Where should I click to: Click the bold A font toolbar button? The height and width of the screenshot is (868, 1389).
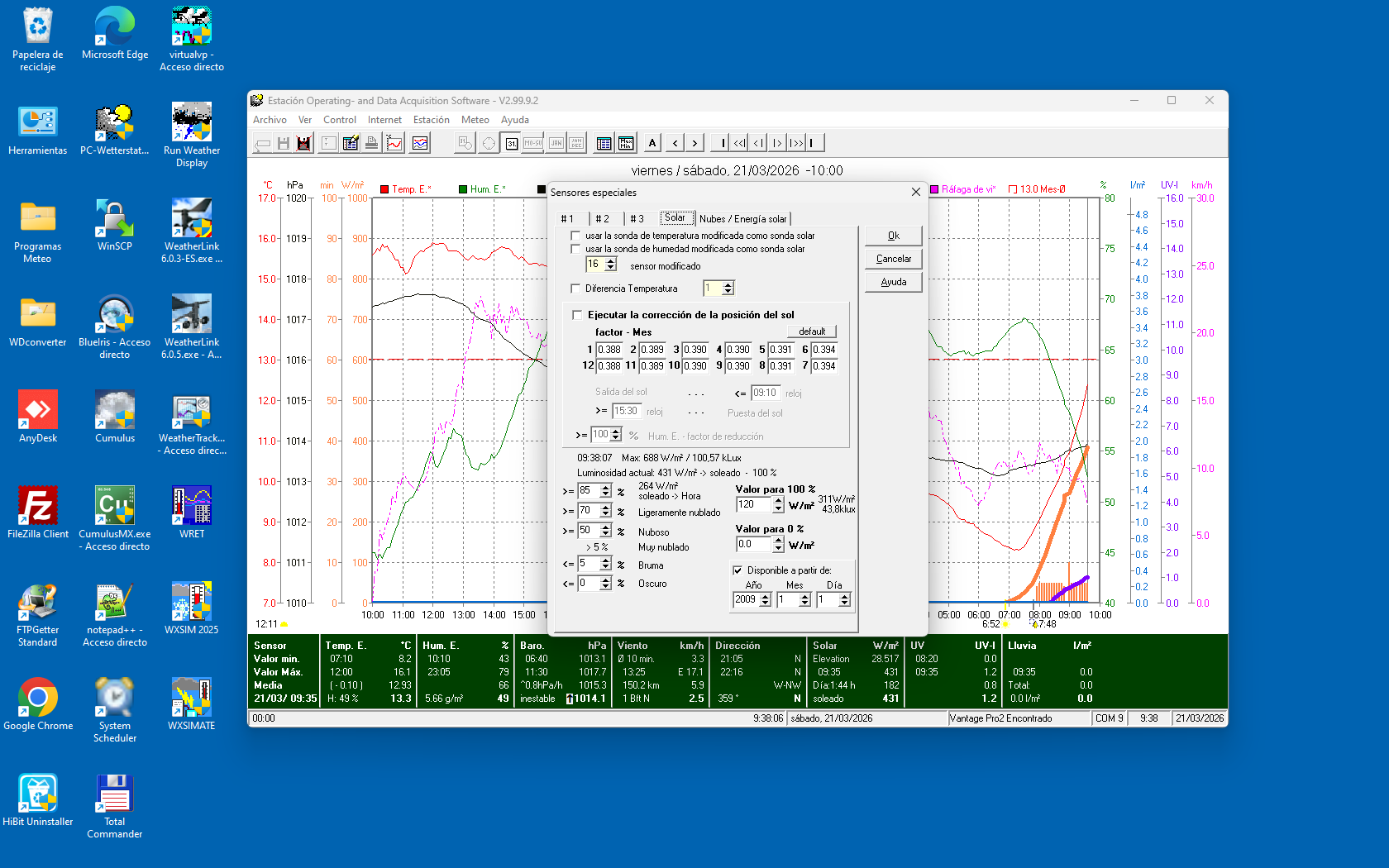[652, 143]
